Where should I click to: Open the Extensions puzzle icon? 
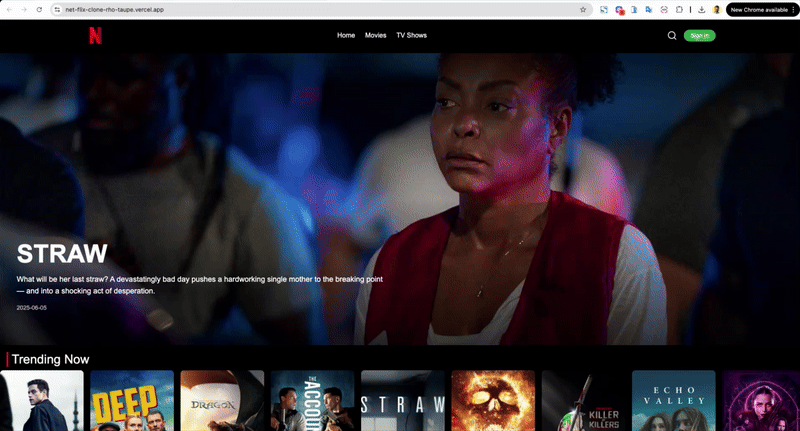pos(679,10)
